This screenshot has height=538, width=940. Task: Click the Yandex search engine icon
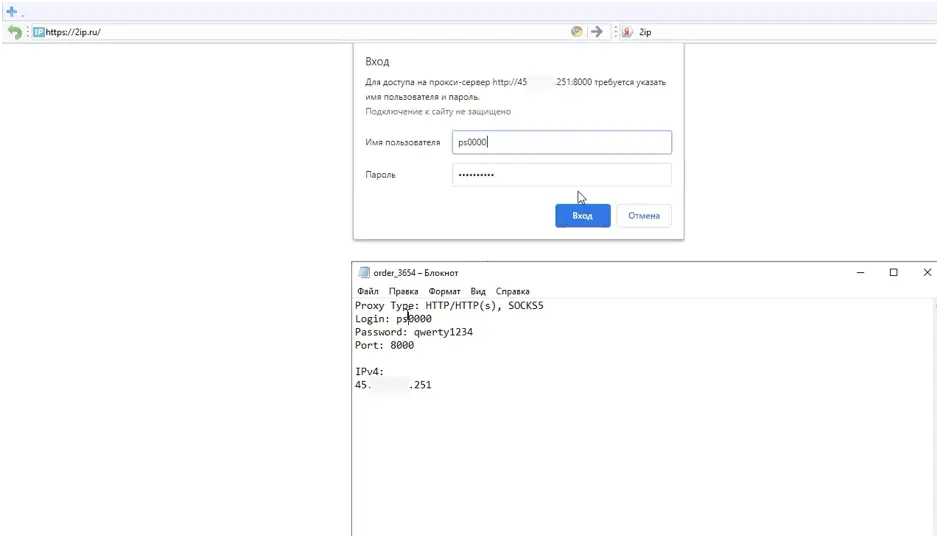(x=627, y=32)
